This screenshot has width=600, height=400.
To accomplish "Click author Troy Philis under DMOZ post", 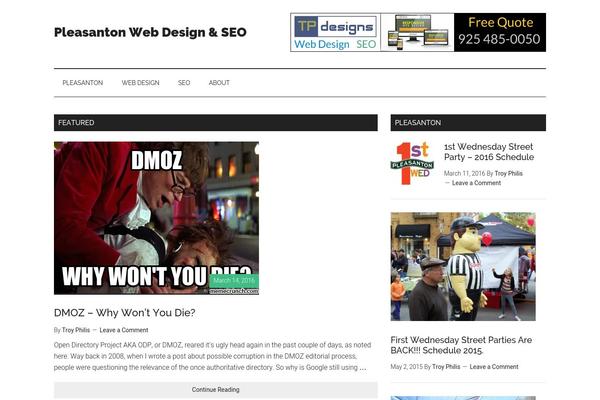I will pos(76,330).
